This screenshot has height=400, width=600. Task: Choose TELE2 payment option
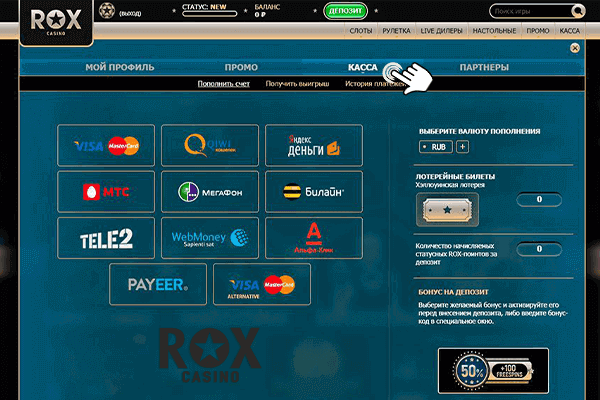pyautogui.click(x=106, y=238)
